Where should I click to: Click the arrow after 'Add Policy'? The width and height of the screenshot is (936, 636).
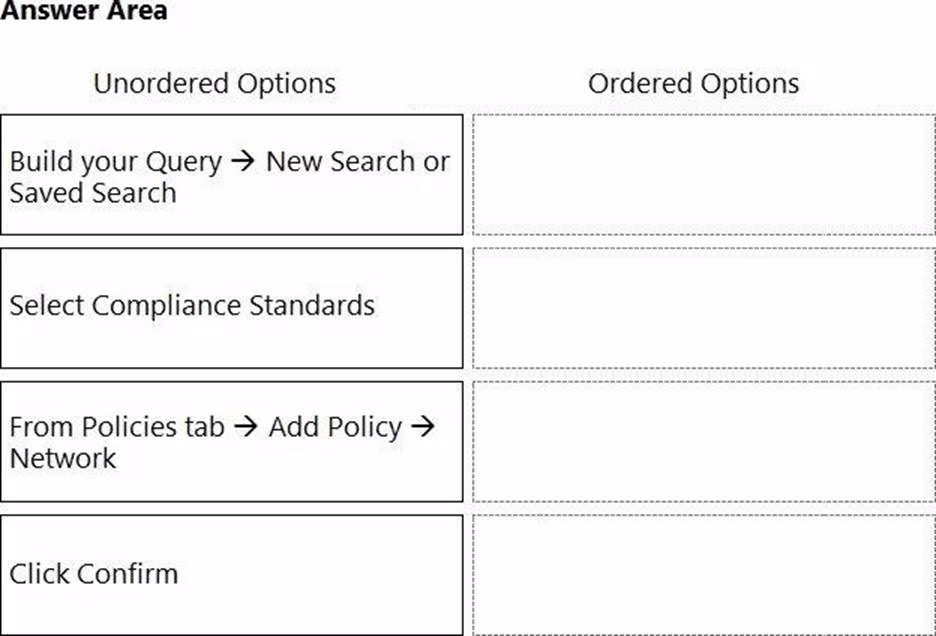(423, 427)
